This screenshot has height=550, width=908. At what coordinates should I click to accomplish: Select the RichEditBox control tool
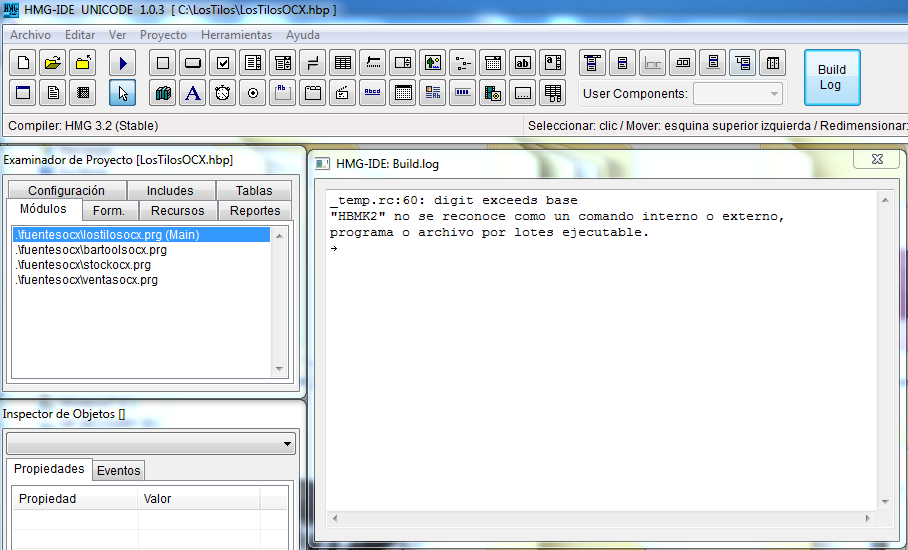[433, 93]
